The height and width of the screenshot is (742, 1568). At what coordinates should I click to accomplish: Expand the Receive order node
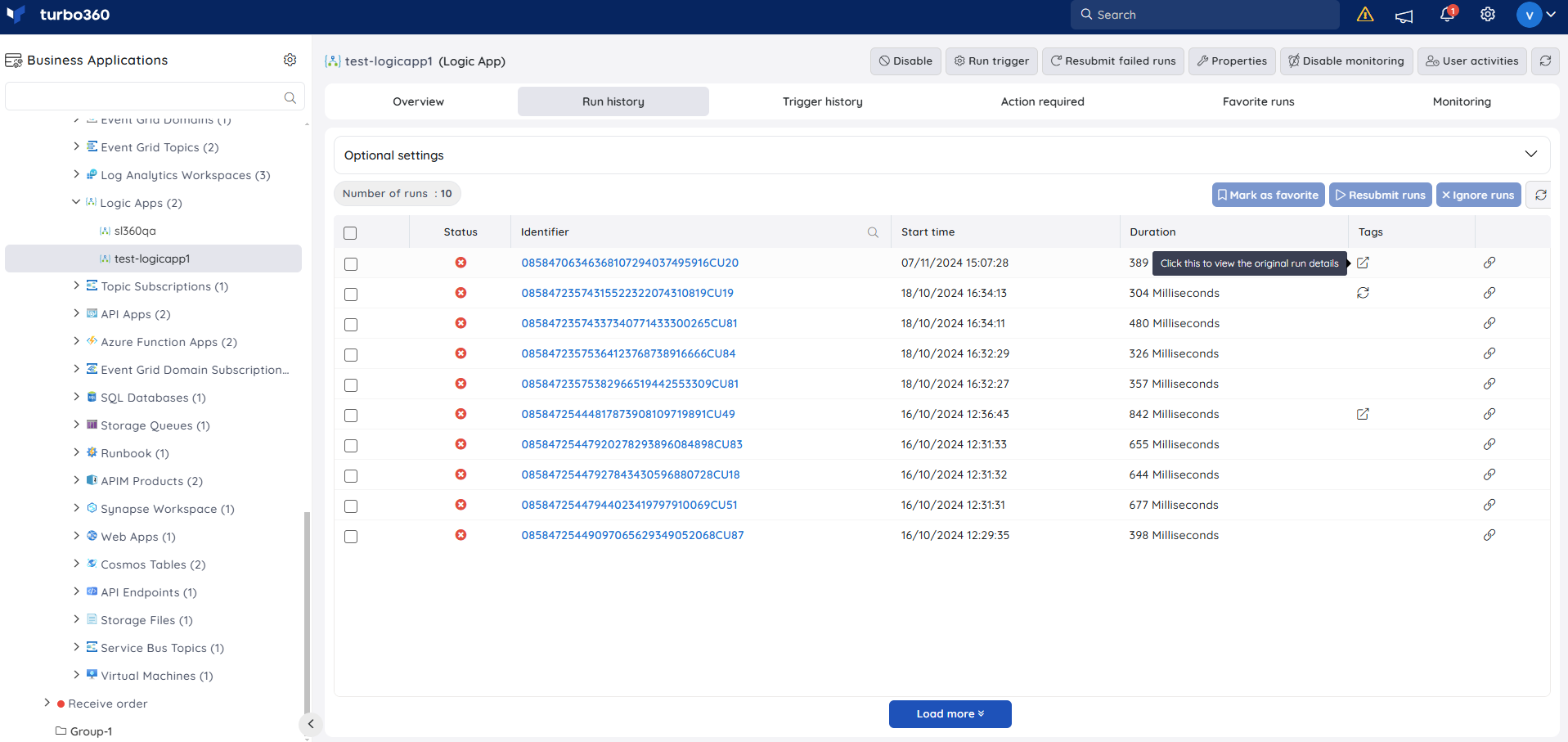(x=47, y=703)
